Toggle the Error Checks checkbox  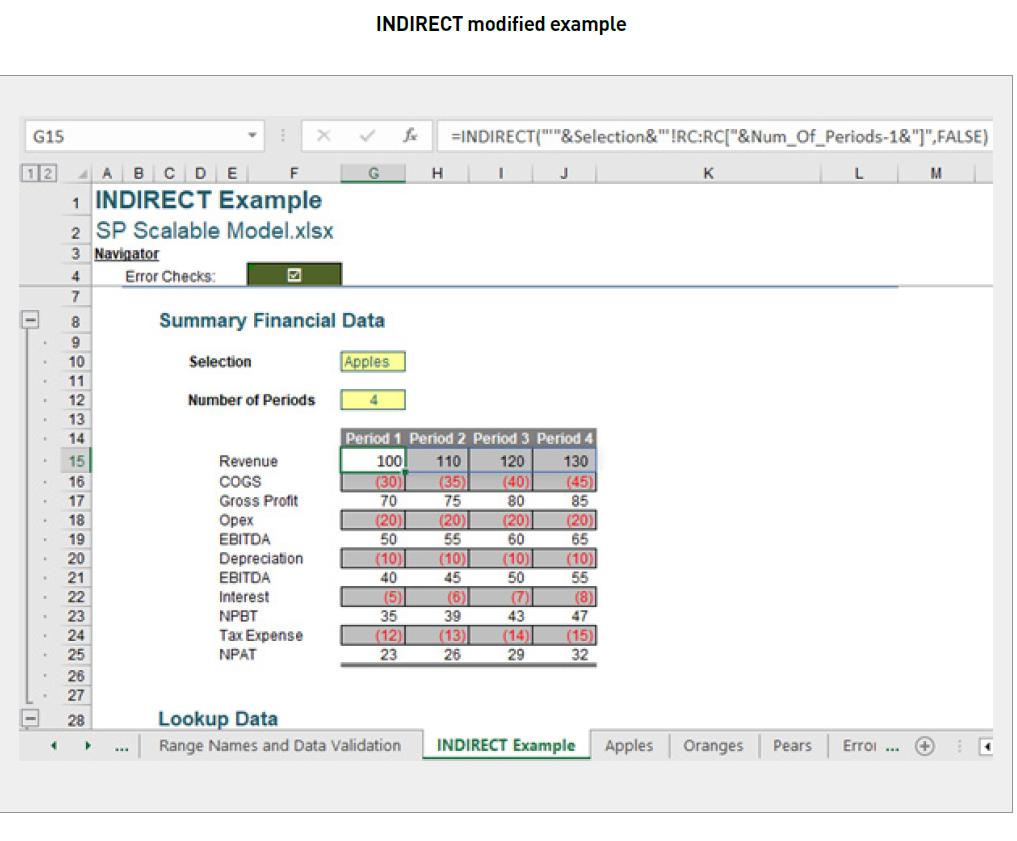click(x=293, y=272)
